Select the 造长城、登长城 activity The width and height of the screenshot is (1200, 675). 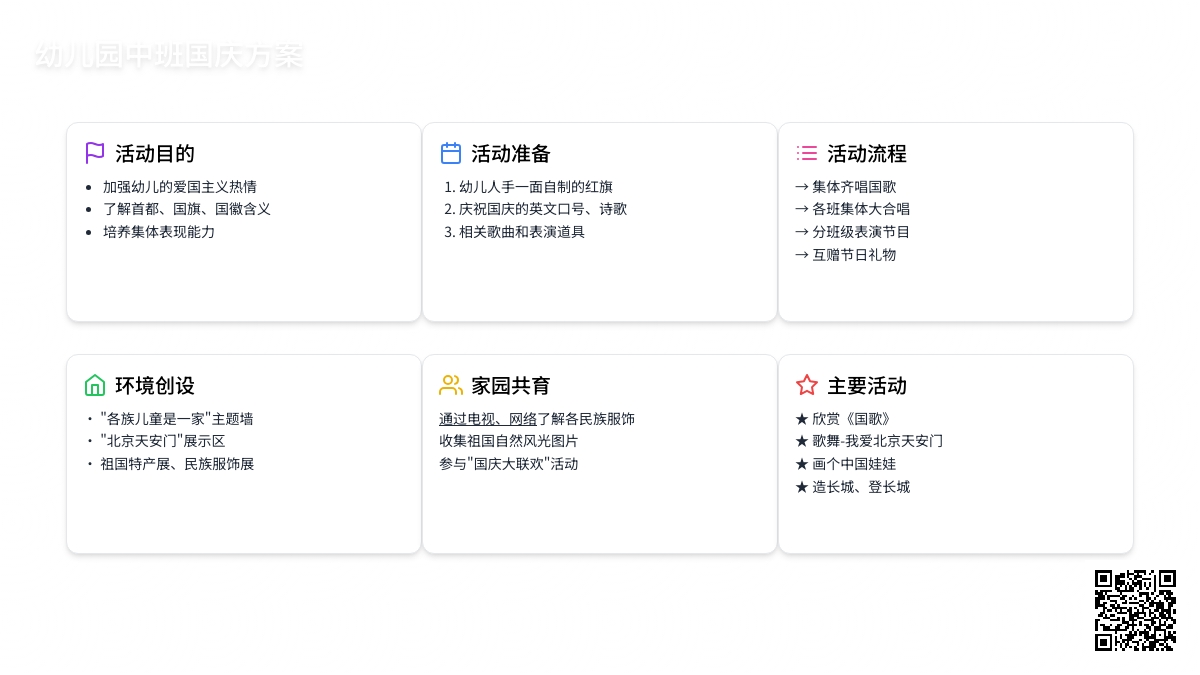click(x=853, y=487)
